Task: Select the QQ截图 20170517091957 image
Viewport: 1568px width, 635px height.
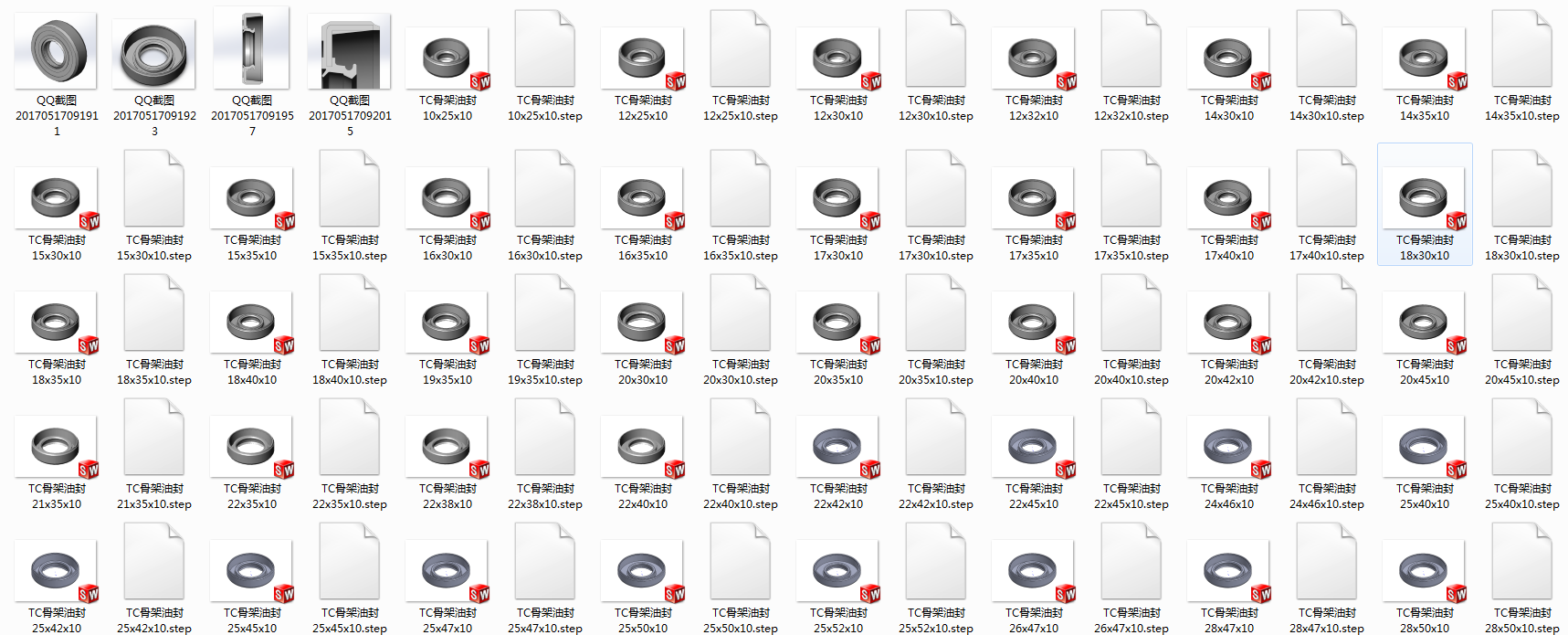Action: click(252, 48)
